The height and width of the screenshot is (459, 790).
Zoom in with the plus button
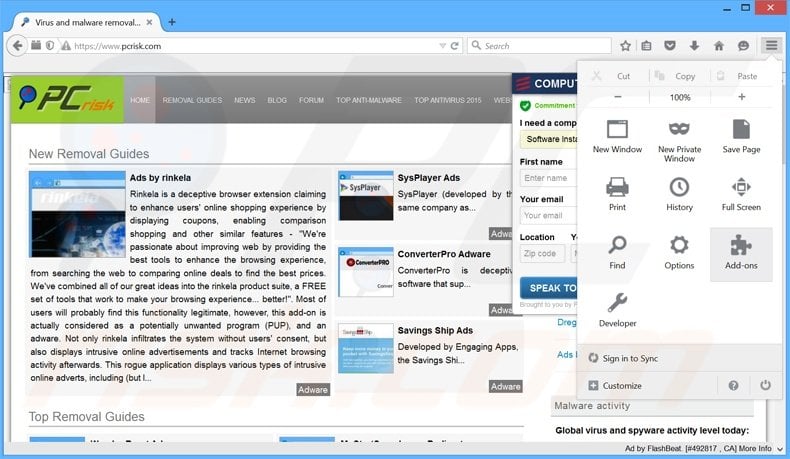click(742, 97)
